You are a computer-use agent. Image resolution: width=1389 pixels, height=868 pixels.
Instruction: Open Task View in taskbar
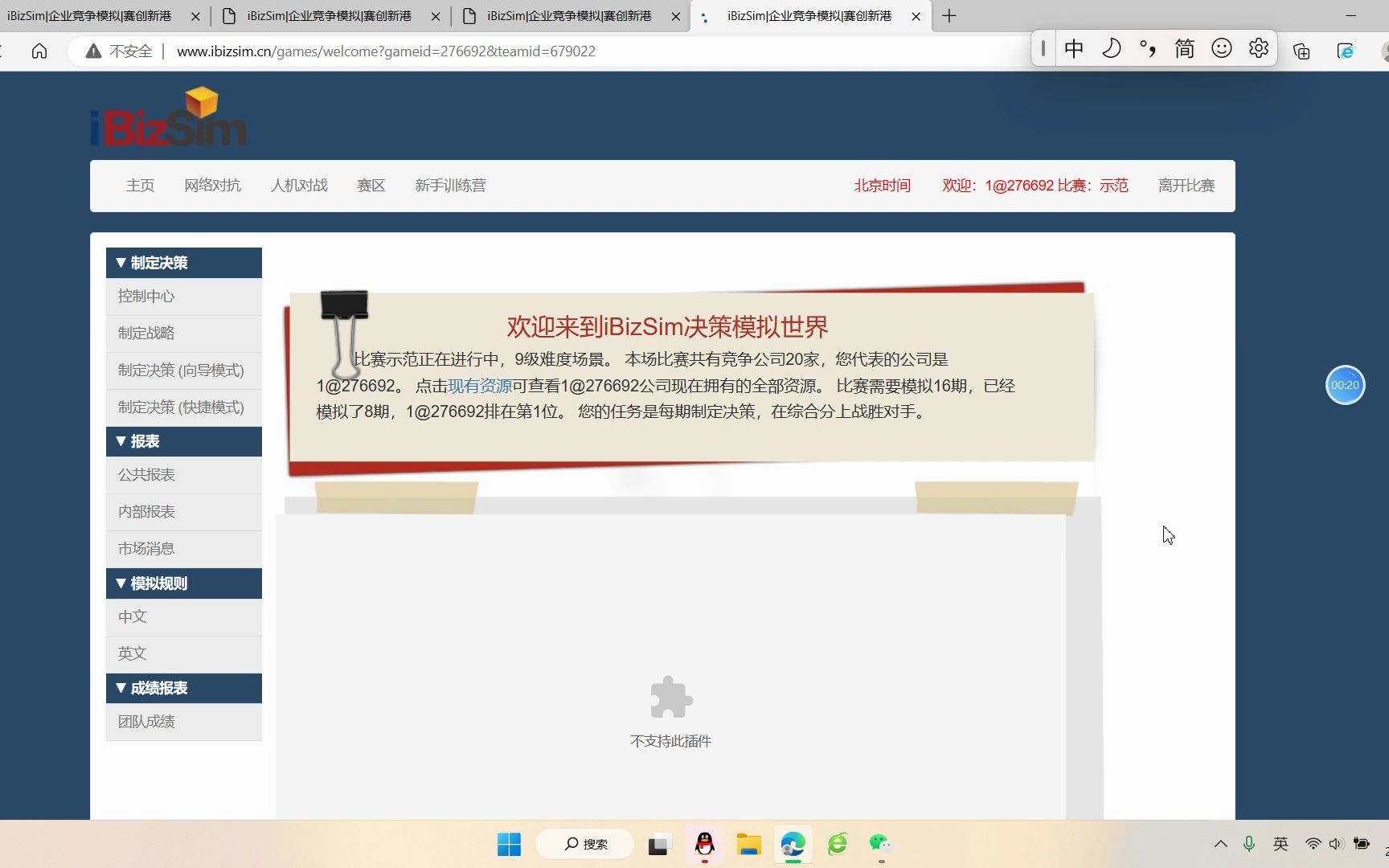659,844
